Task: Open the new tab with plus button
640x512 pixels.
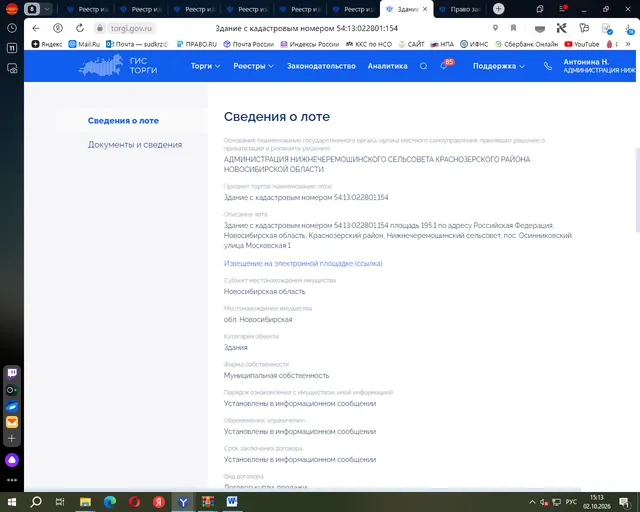Action: pyautogui.click(x=498, y=9)
